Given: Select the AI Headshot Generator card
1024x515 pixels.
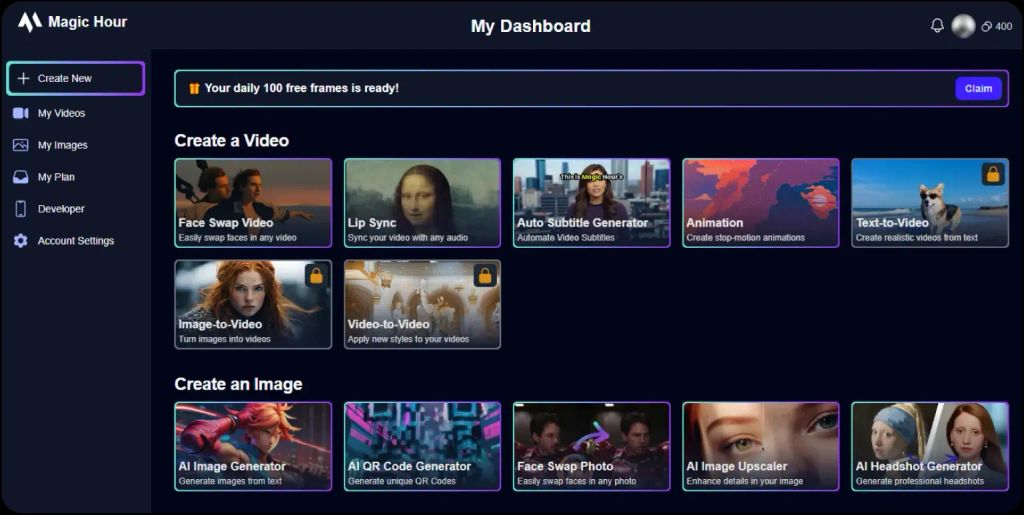Looking at the screenshot, I should pyautogui.click(x=929, y=446).
